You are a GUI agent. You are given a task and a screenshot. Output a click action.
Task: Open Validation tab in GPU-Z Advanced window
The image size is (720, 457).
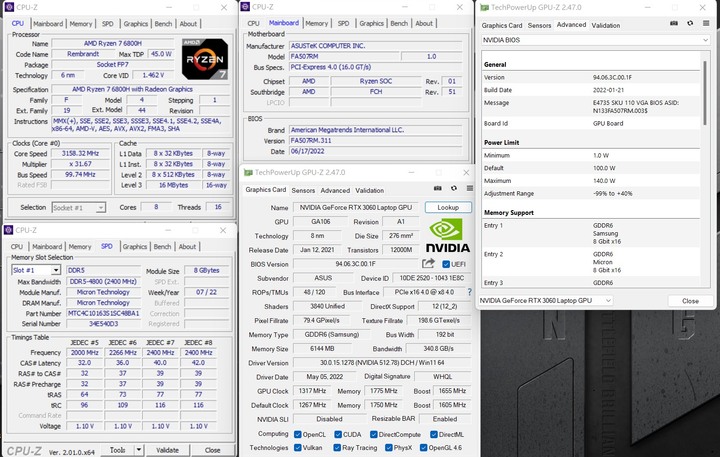tap(606, 25)
